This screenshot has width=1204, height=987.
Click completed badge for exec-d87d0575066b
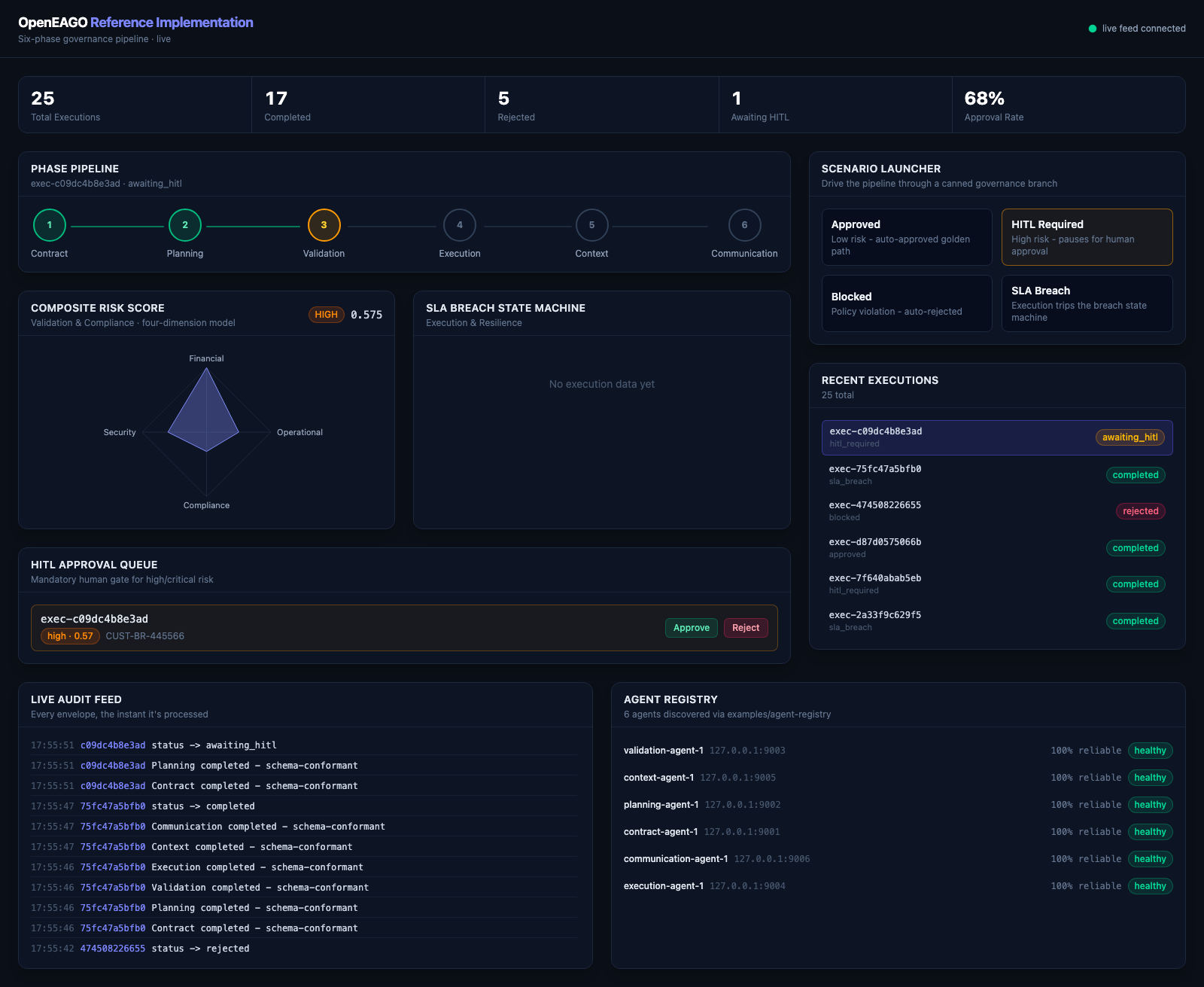pyautogui.click(x=1136, y=548)
